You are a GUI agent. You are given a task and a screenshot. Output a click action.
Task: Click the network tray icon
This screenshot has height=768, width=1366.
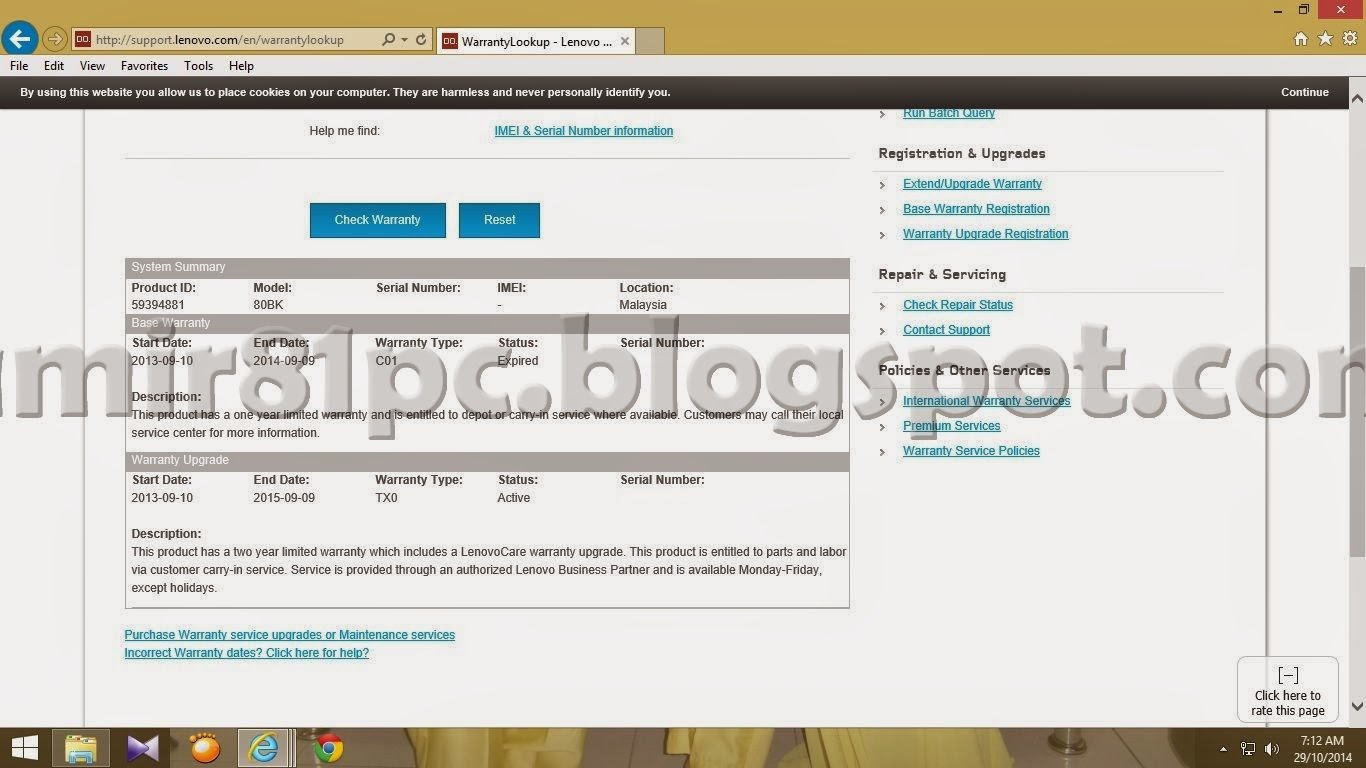(1248, 748)
